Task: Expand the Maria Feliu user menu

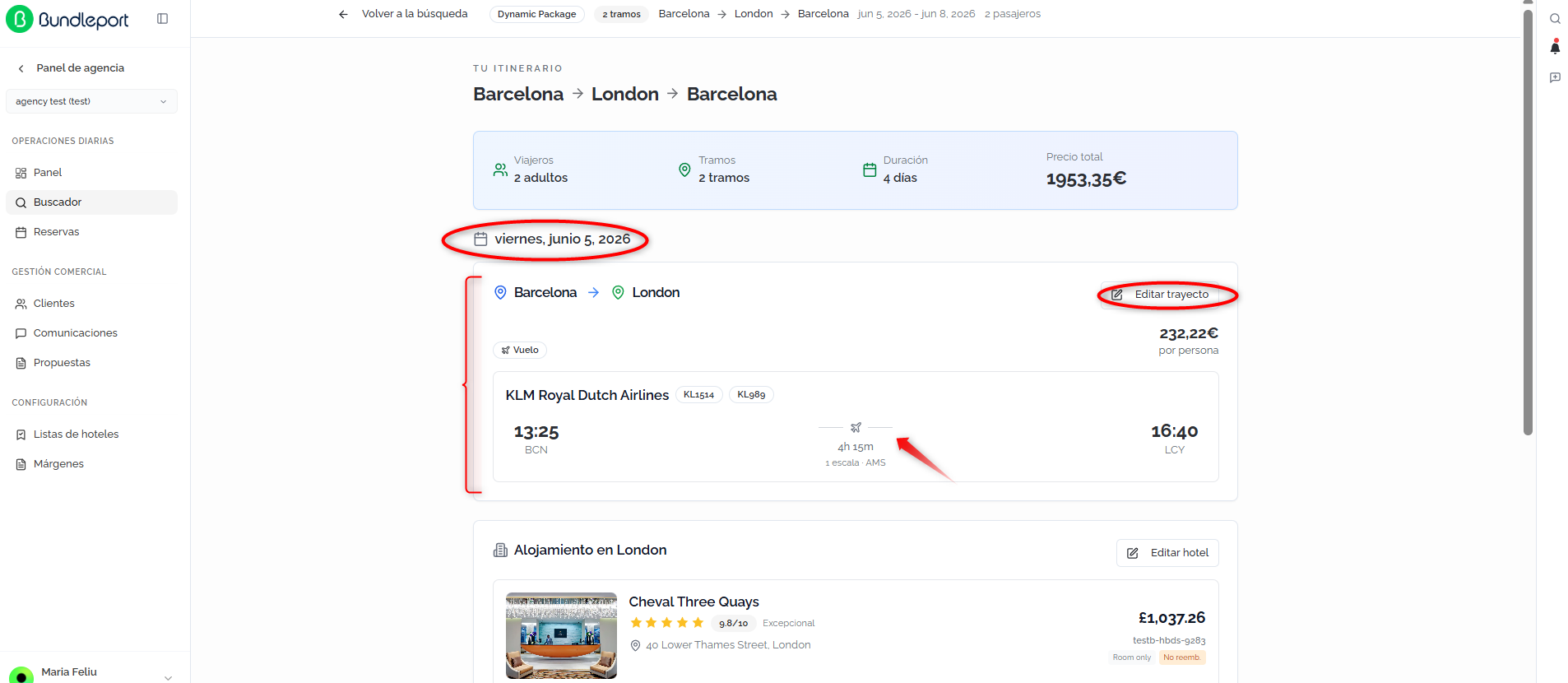Action: tap(169, 677)
